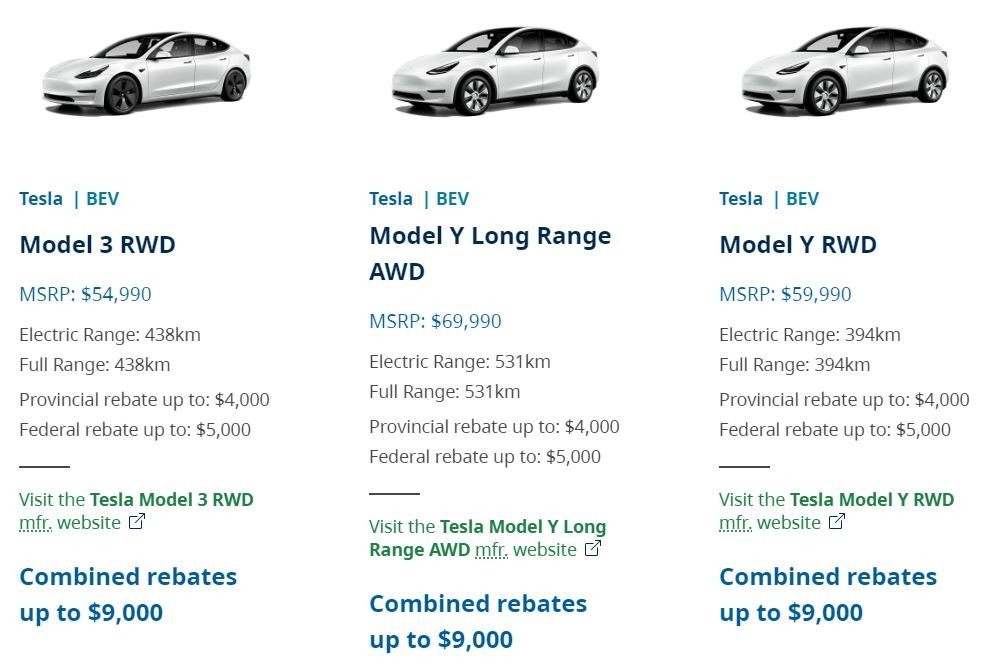Click MSRP $59,990 text
This screenshot has height=664, width=984.
(x=785, y=294)
